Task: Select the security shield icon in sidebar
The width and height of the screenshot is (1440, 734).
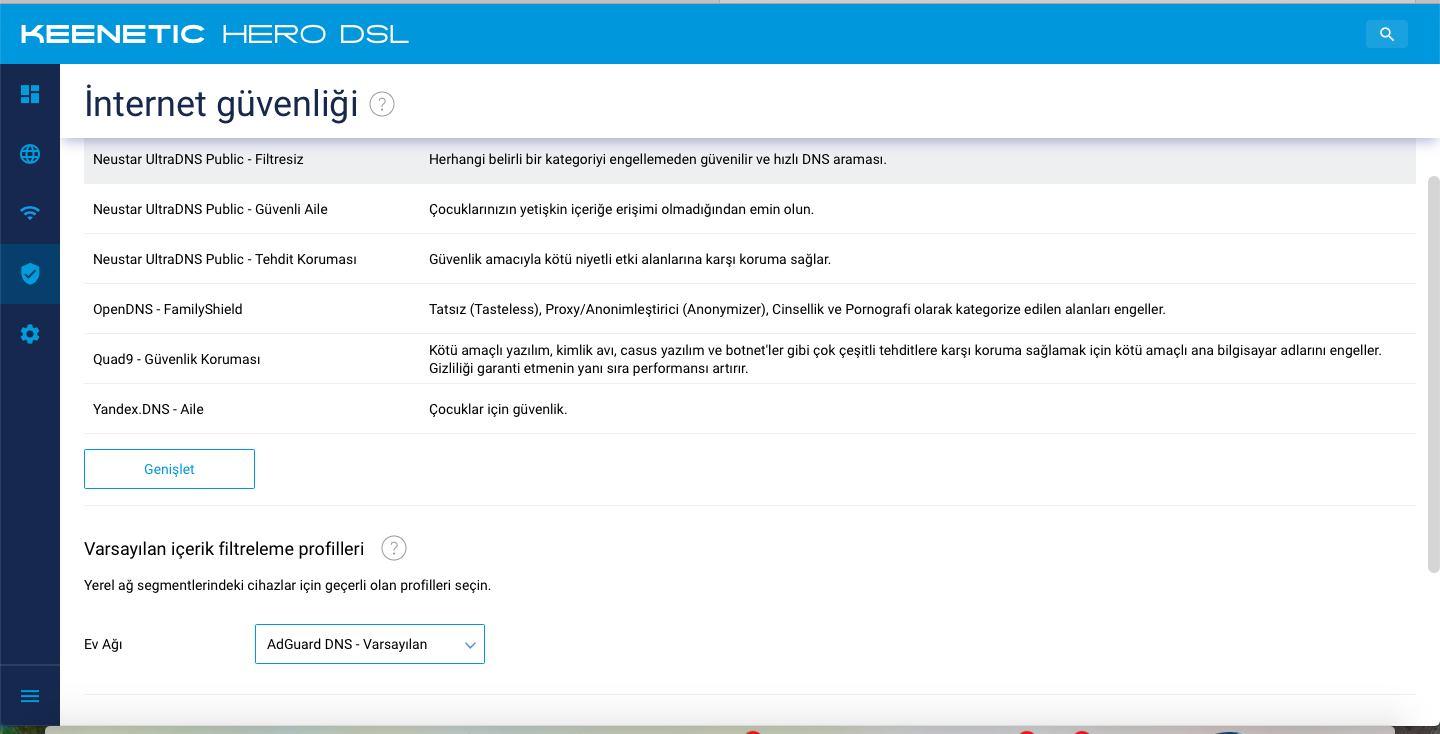Action: pyautogui.click(x=30, y=273)
